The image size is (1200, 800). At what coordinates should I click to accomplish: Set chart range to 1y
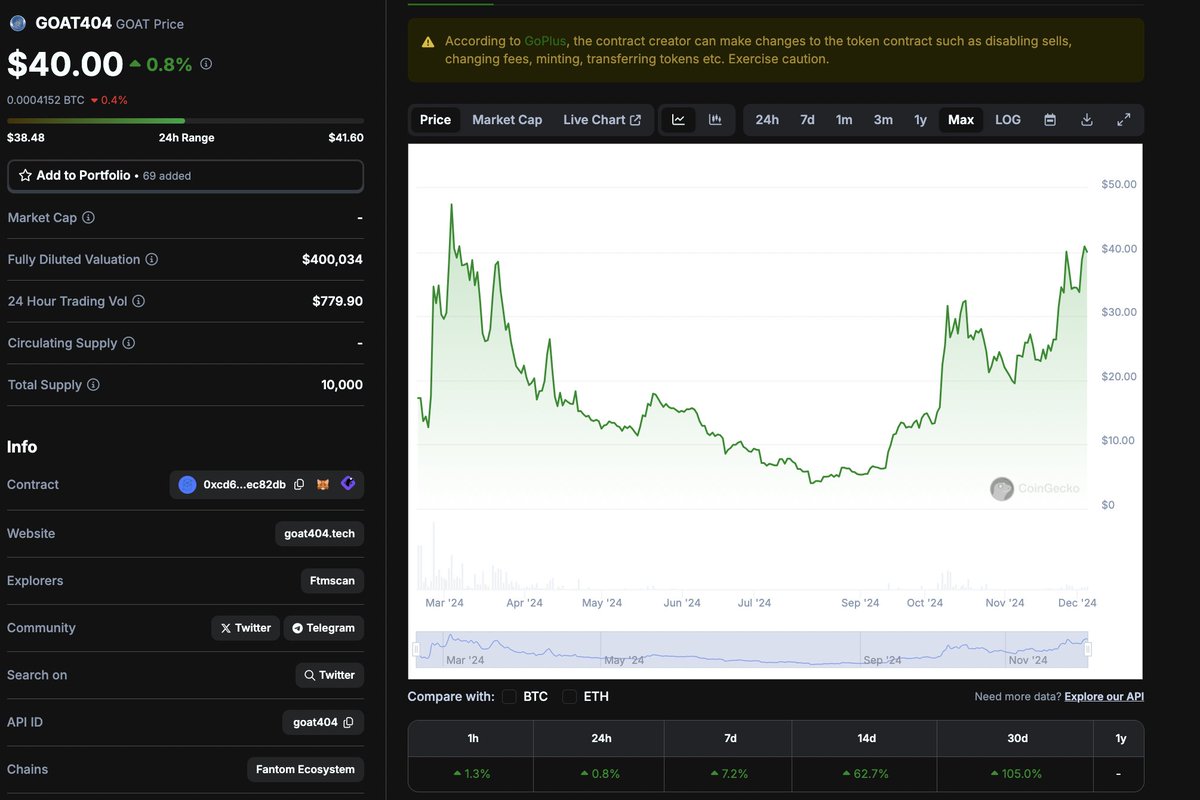(920, 120)
